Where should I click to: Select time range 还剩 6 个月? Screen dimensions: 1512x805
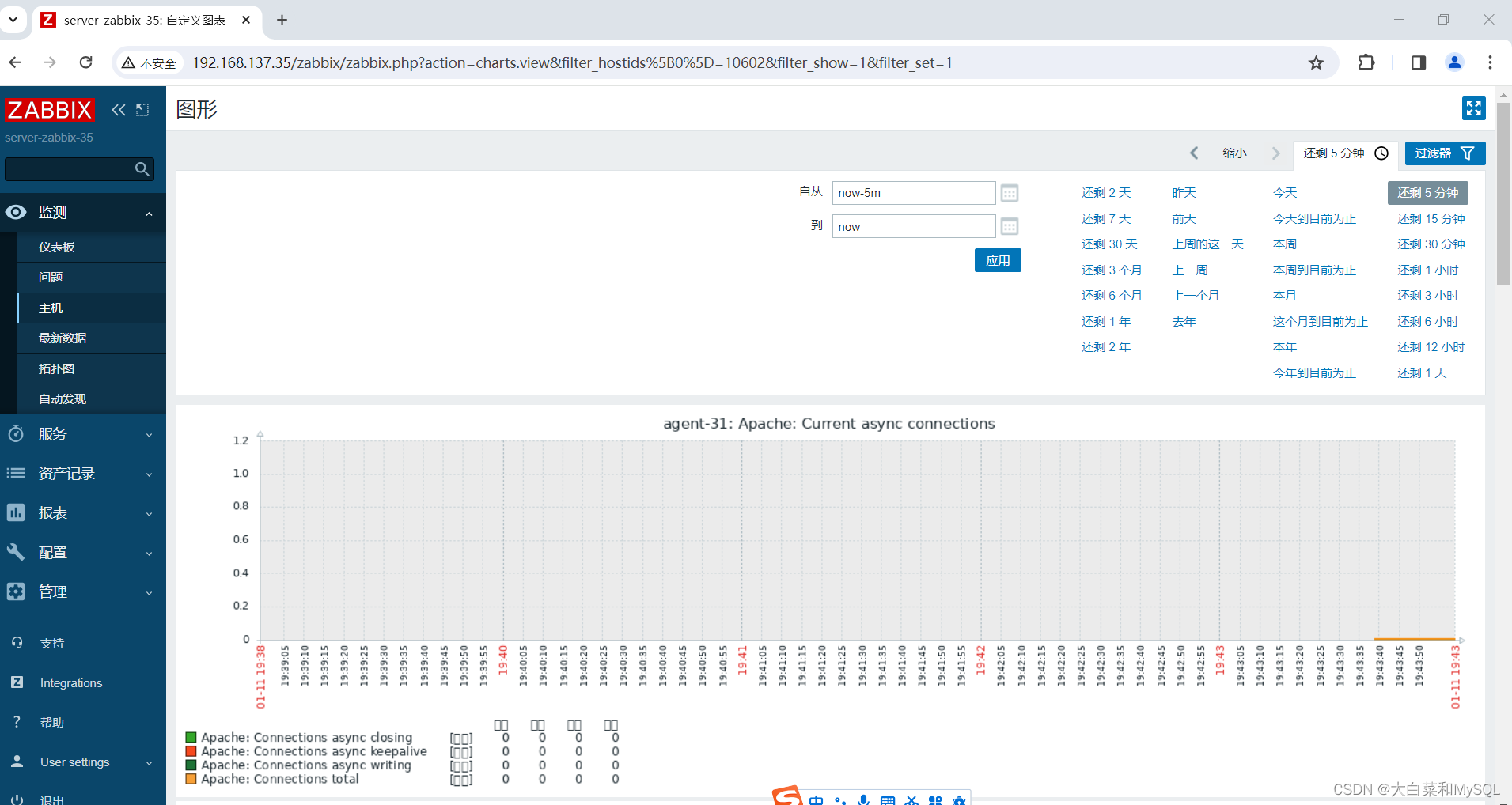(x=1112, y=296)
